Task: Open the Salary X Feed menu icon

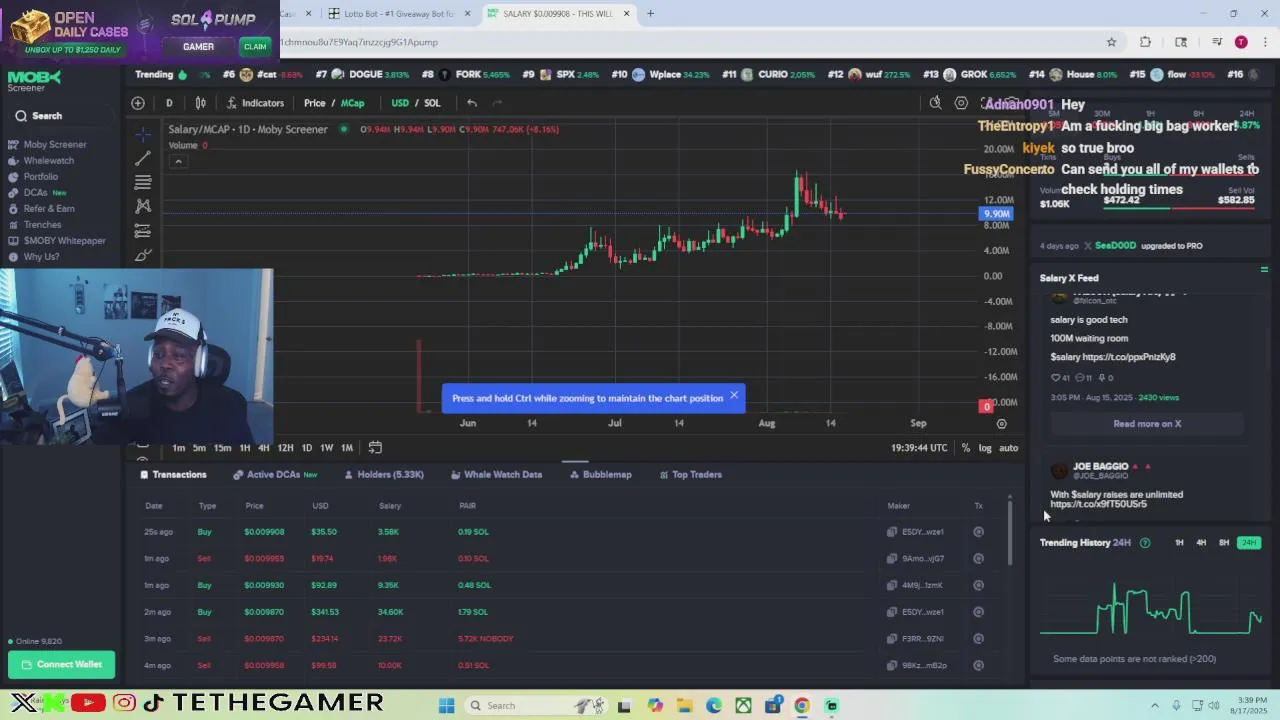Action: pyautogui.click(x=1264, y=270)
